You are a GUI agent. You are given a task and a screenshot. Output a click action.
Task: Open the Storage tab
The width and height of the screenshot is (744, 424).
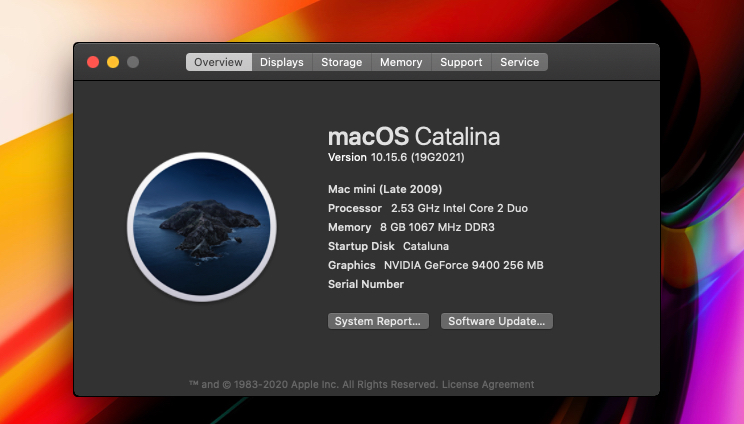(342, 62)
